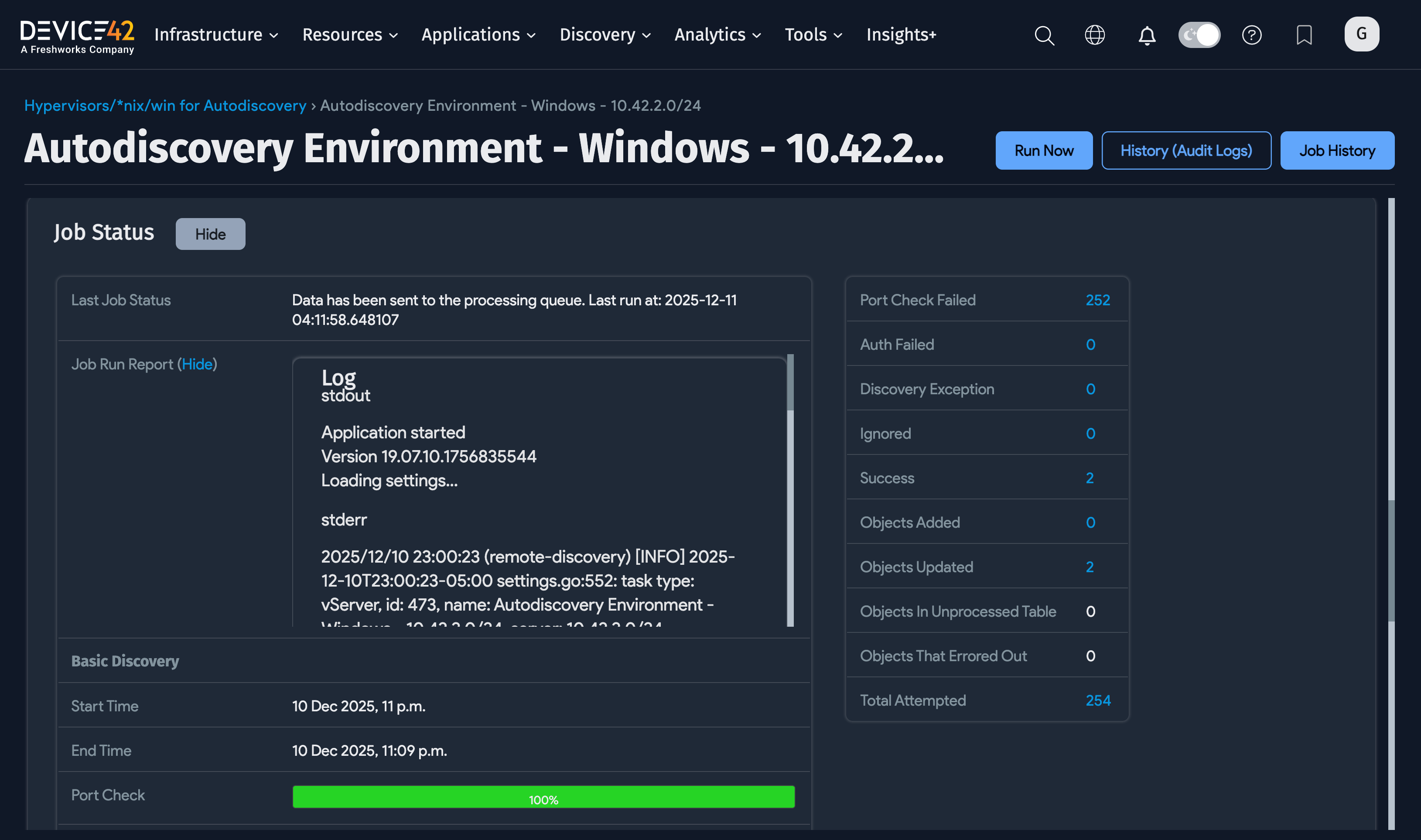Open the help question mark icon
The height and width of the screenshot is (840, 1421).
[1251, 35]
